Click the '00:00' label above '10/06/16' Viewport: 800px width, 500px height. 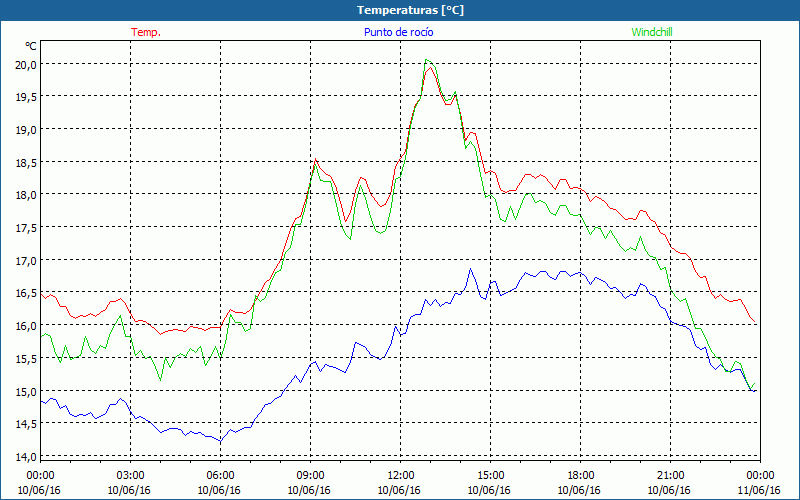[40, 476]
